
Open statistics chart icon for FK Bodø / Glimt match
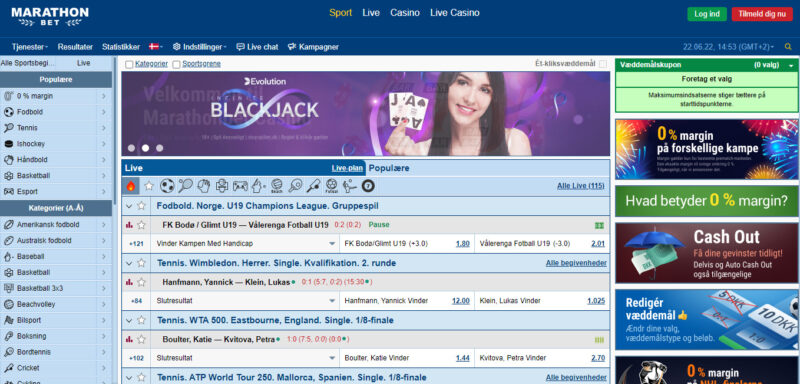pos(129,225)
